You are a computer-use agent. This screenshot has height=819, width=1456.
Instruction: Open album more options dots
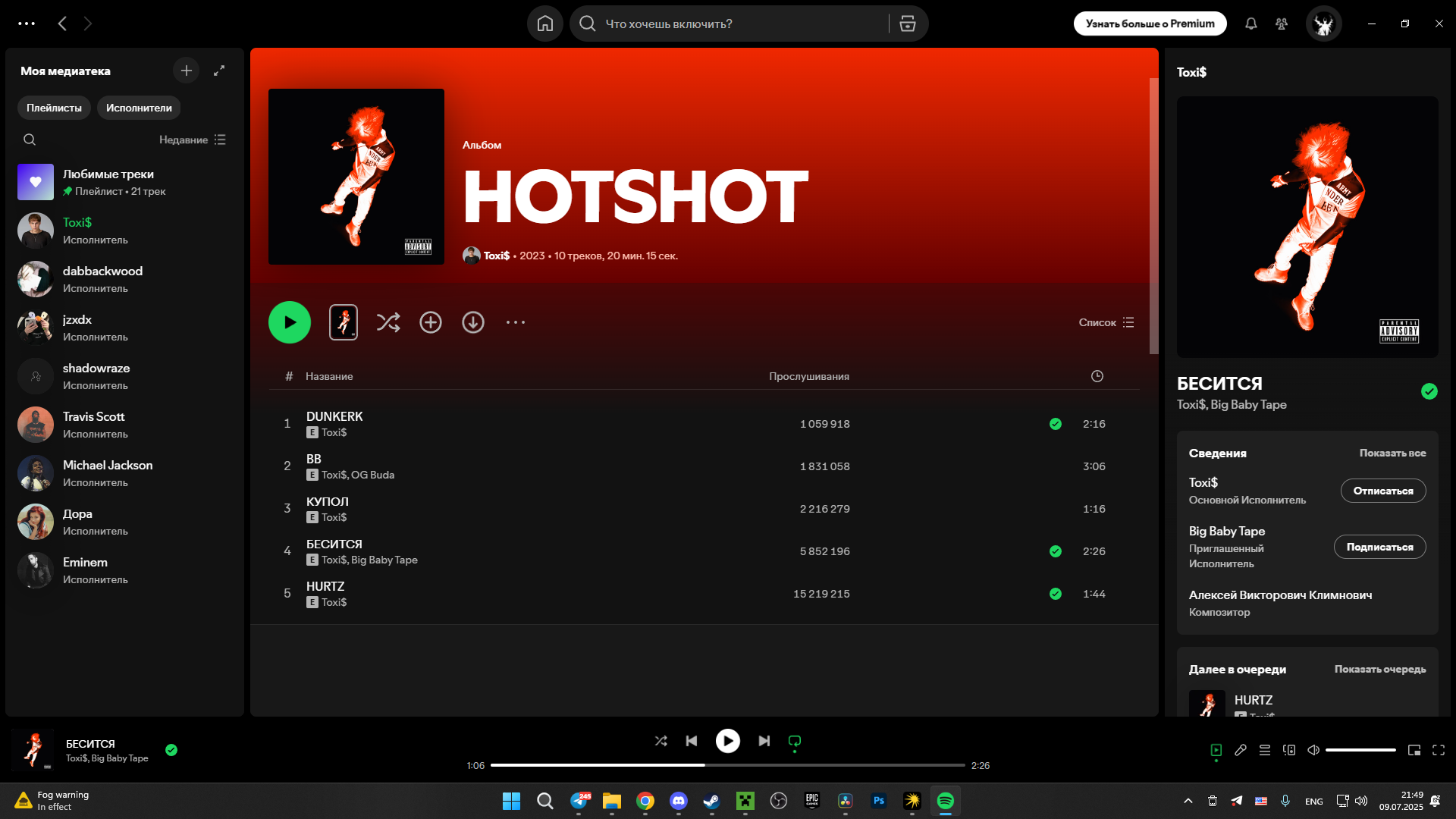point(516,322)
